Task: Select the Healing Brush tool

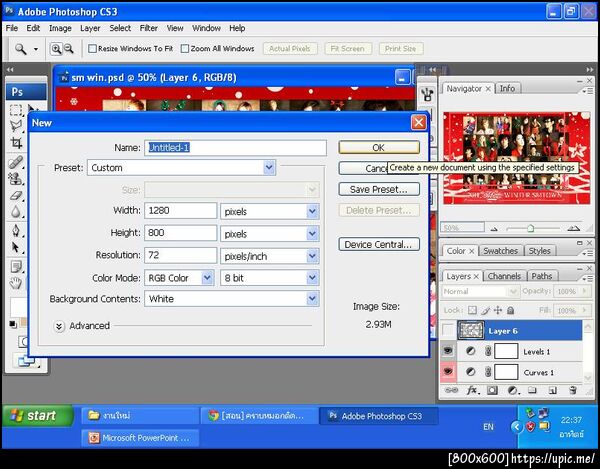Action: coord(16,163)
